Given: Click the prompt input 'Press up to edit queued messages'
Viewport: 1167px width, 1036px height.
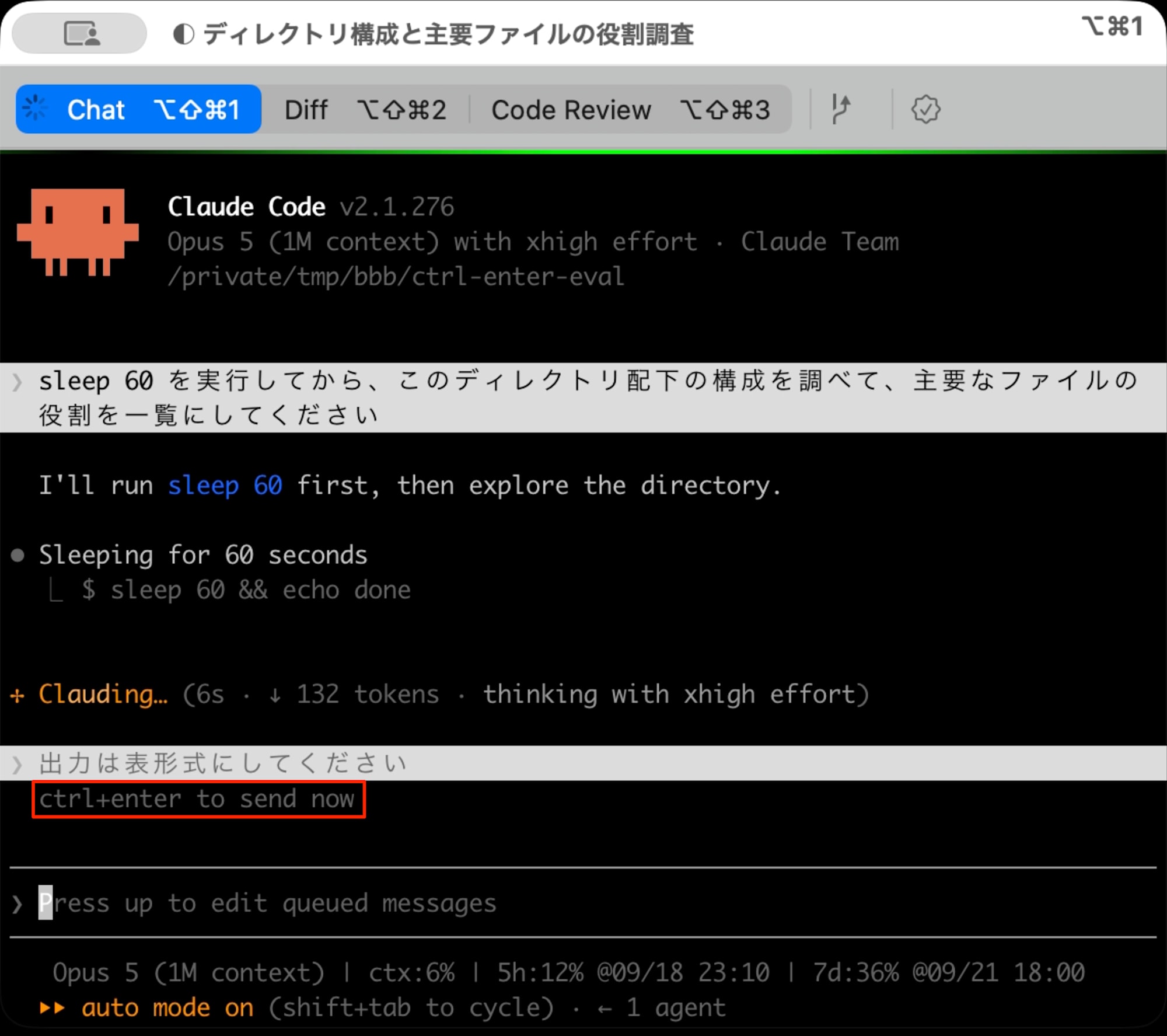Looking at the screenshot, I should pyautogui.click(x=583, y=903).
